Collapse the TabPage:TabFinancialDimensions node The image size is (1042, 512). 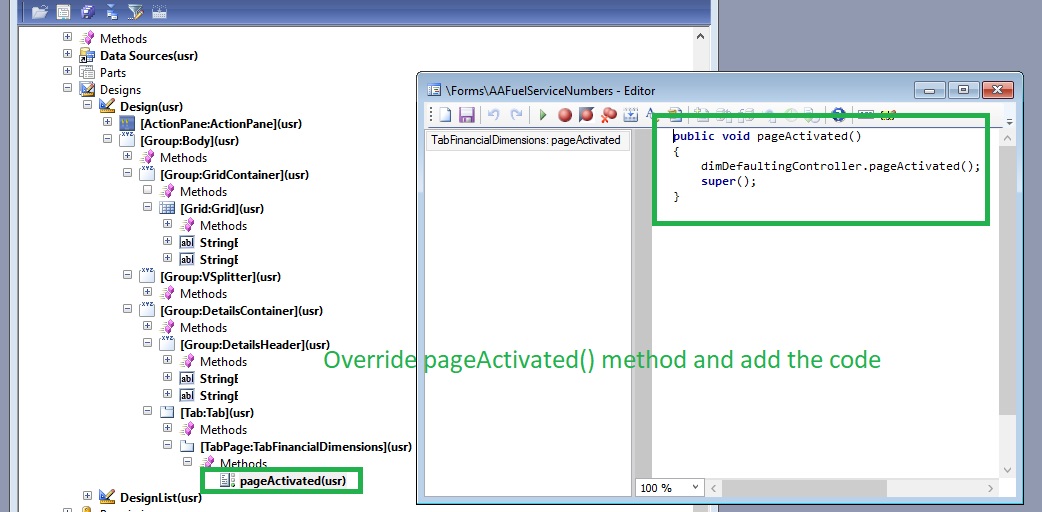(167, 446)
